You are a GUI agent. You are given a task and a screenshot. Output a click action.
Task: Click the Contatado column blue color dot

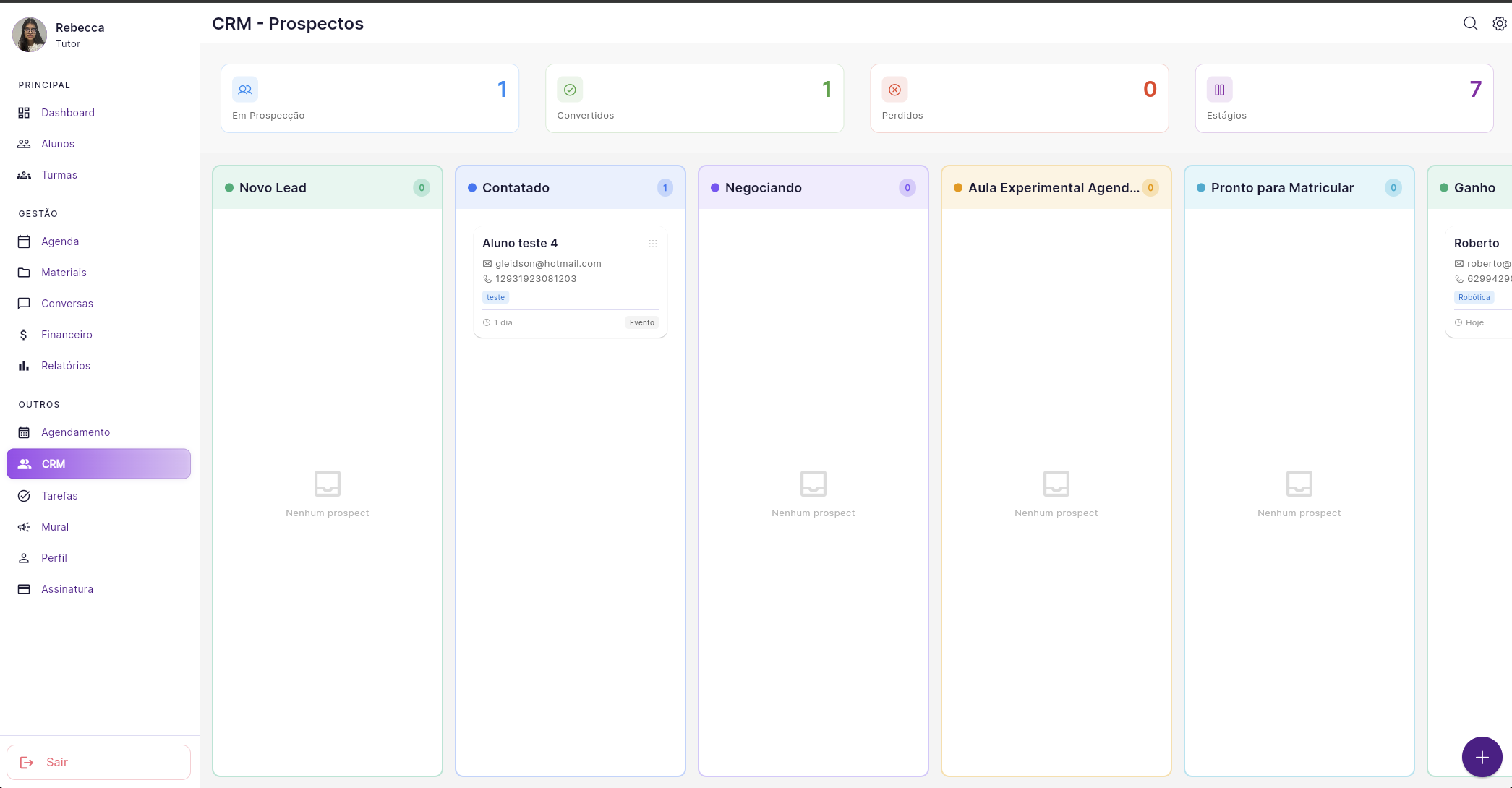[472, 188]
